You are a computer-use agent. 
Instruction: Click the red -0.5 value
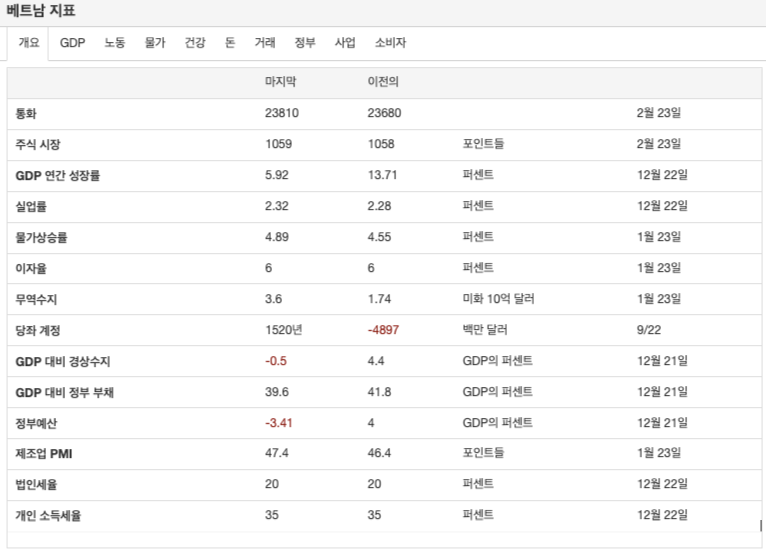point(276,361)
